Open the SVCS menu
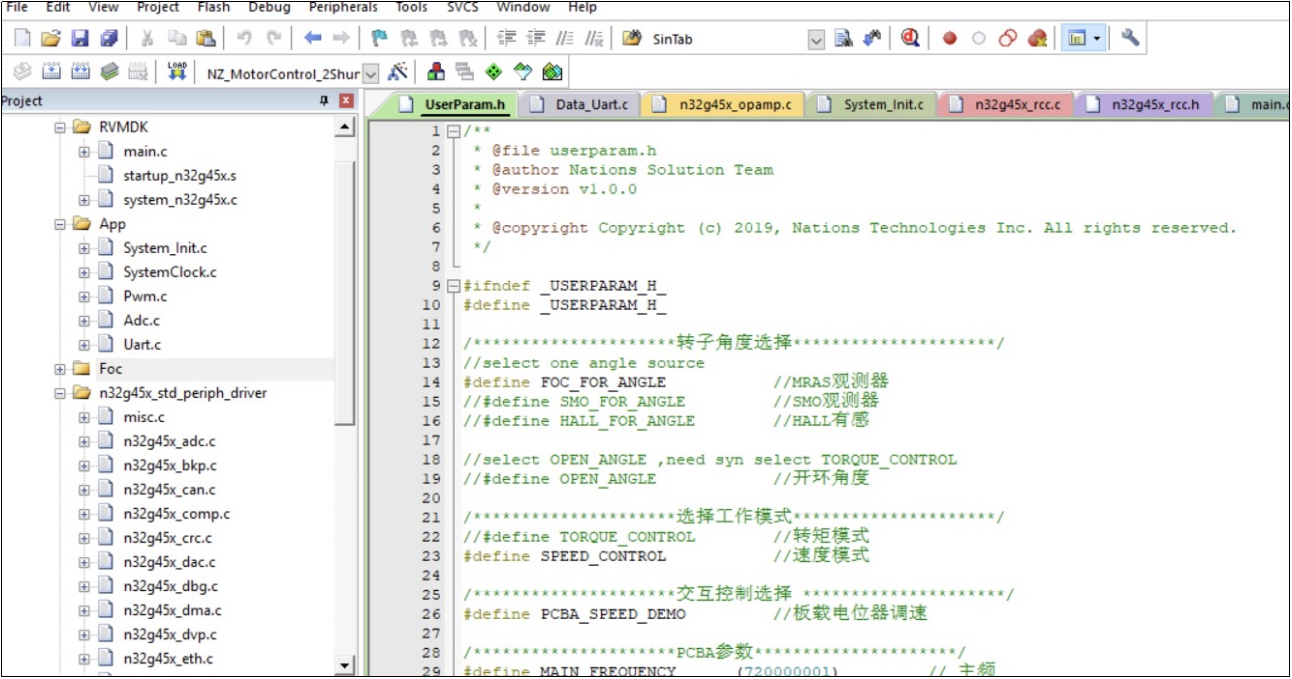 tap(462, 7)
